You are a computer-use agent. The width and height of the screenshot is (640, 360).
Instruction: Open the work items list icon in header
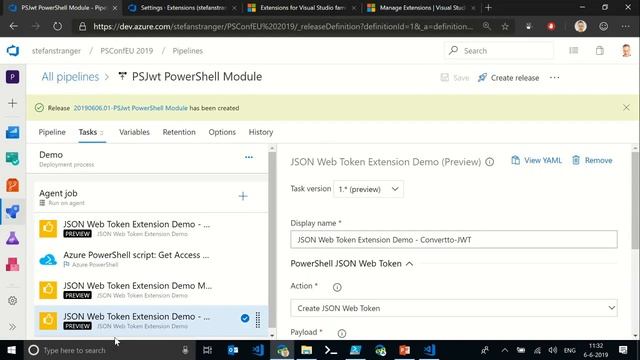click(573, 51)
